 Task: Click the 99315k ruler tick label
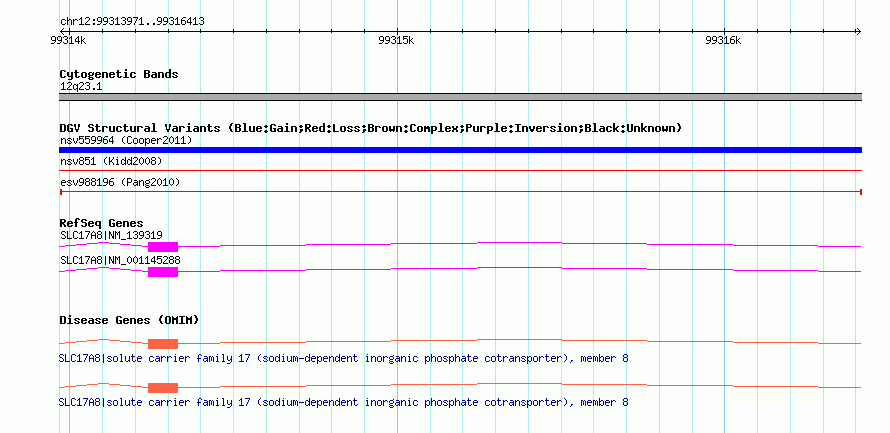(x=396, y=40)
